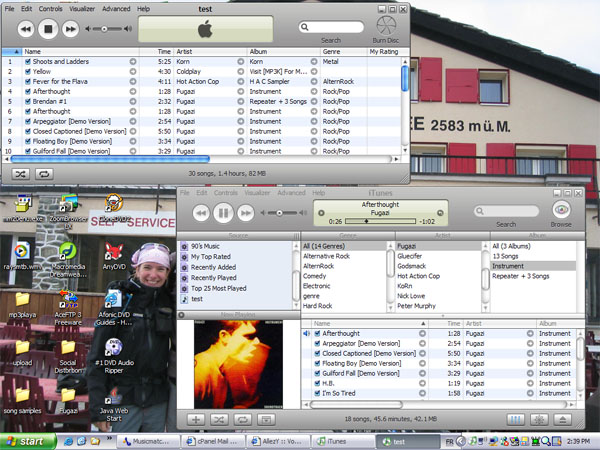This screenshot has width=600, height=450.
Task: Uncheck Afterthought in the iTunes song list
Action: pyautogui.click(x=317, y=334)
